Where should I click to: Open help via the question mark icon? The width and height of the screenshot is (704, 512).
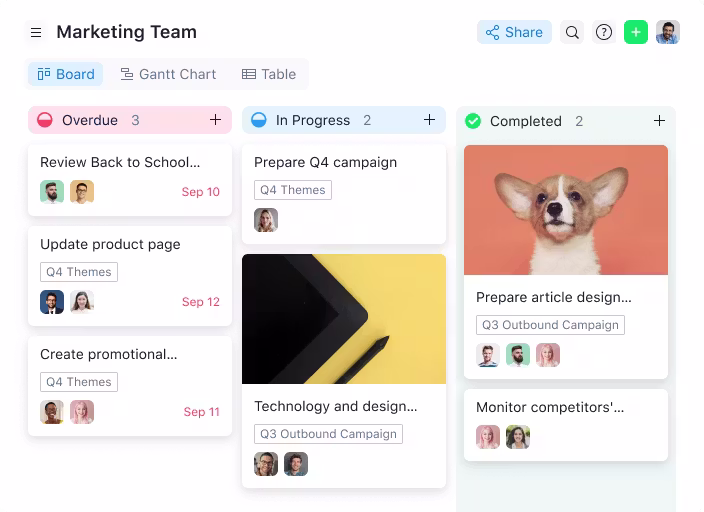(x=604, y=32)
